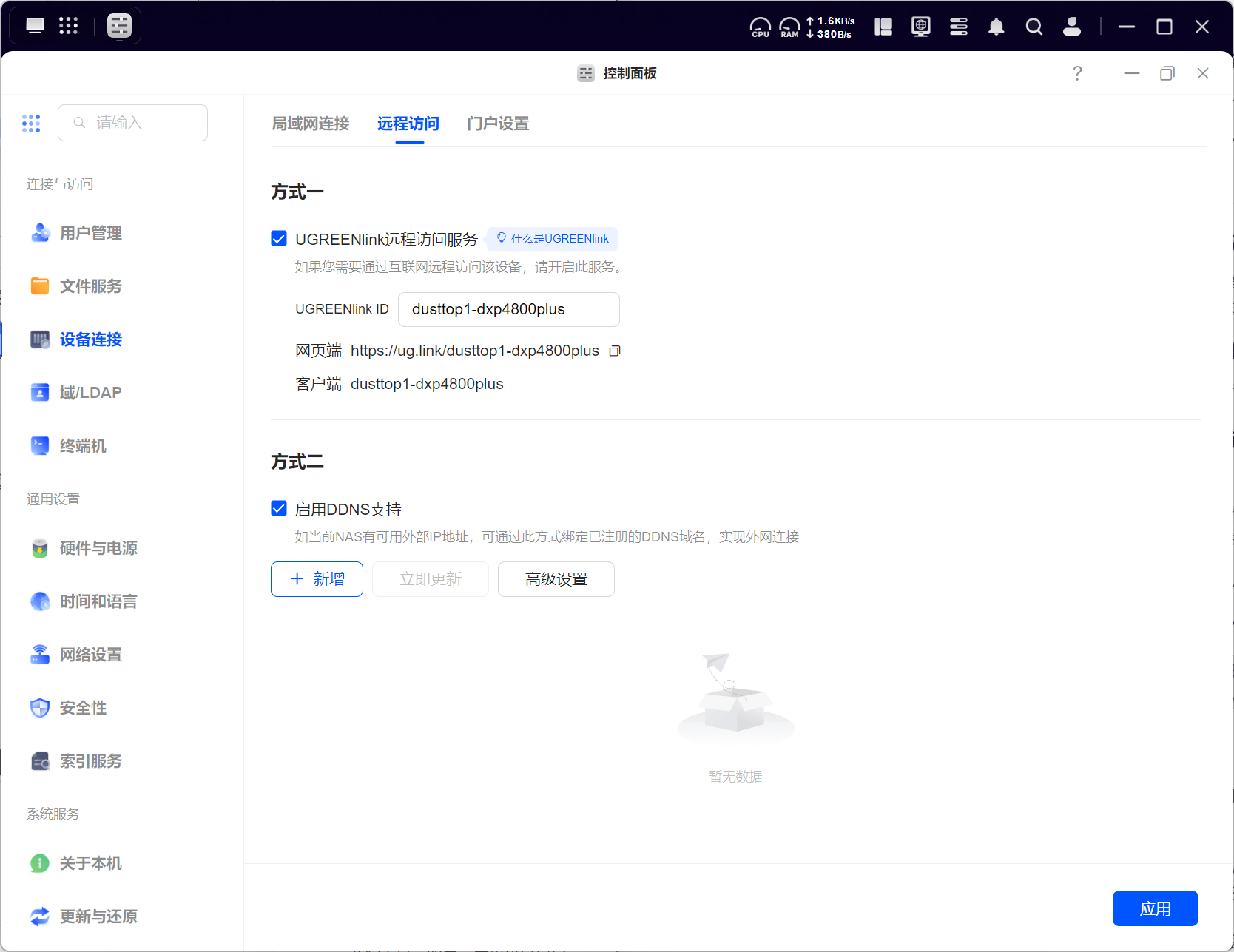The width and height of the screenshot is (1234, 952).
Task: Click the UGREENlink ID input field
Action: (x=508, y=309)
